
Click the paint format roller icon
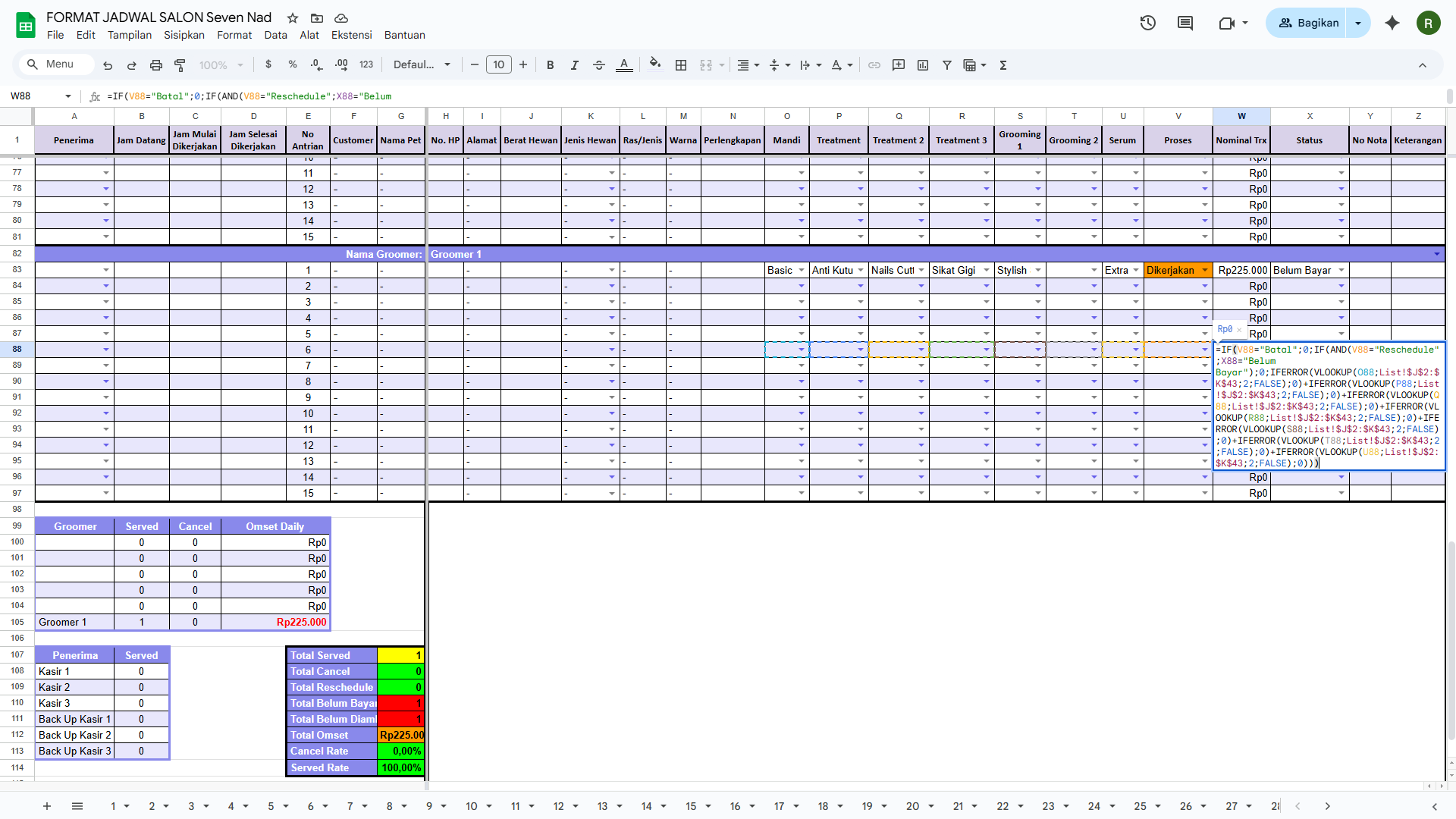coord(180,65)
